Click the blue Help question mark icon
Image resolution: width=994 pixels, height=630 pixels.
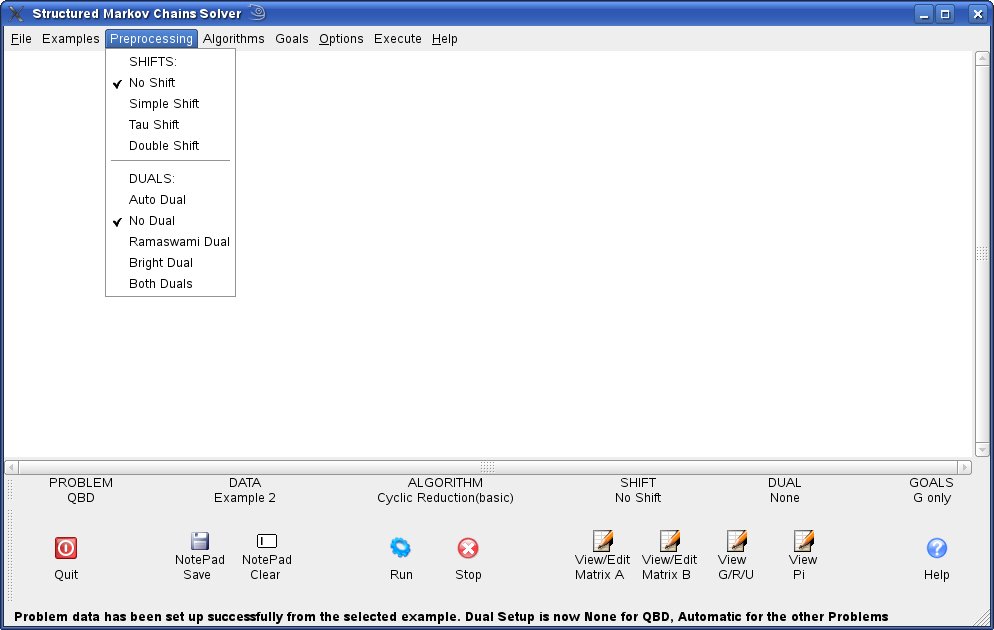936,547
